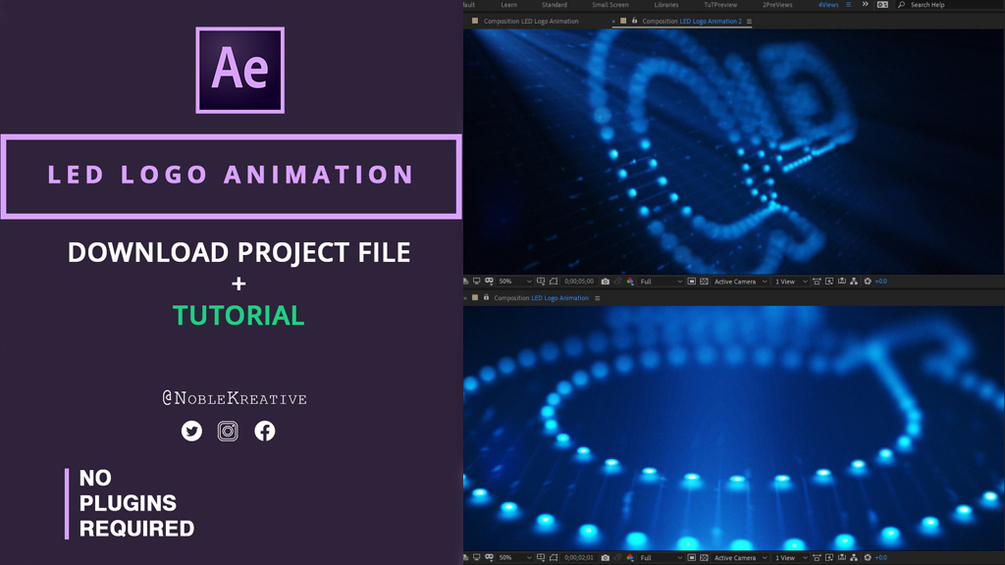Screen dimensions: 1005x565
Task: Open the LED Logo Animation 2 panel menu
Action: [x=749, y=21]
